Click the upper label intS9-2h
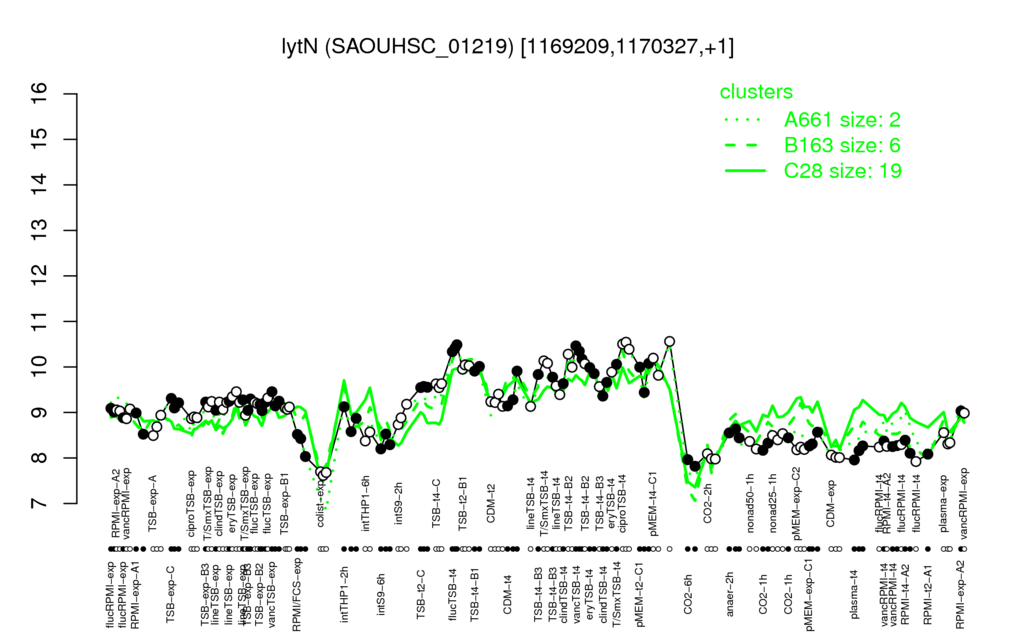This screenshot has height=640, width=1024. pos(399,504)
